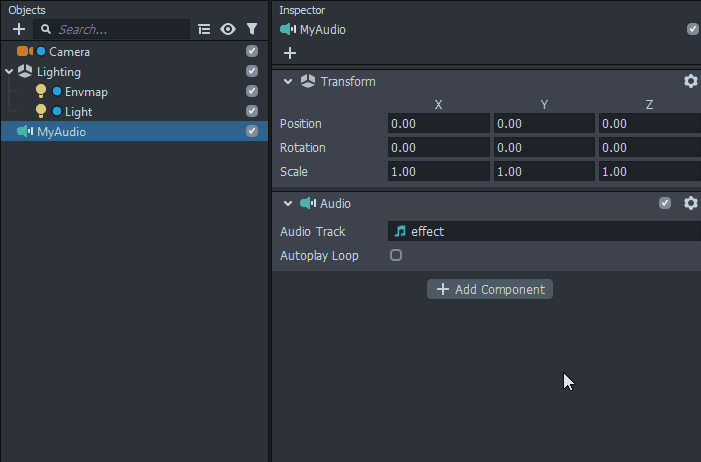
Task: Open the hierarchy list view icon
Action: [204, 30]
